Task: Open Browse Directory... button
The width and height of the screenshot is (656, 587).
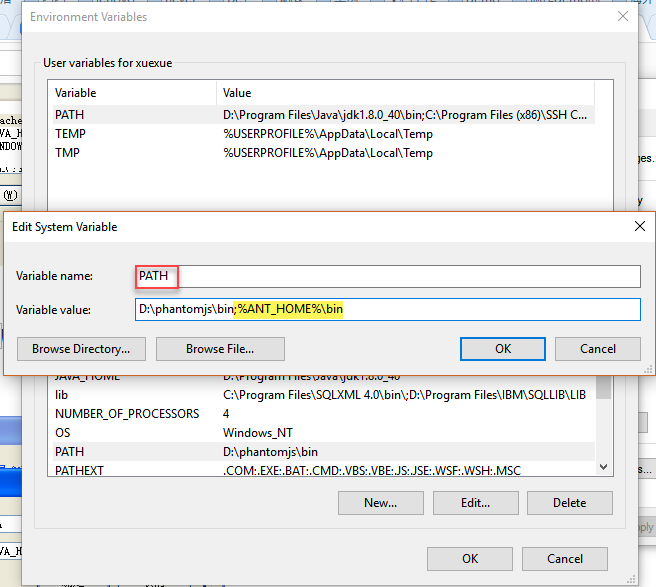Action: pyautogui.click(x=81, y=349)
